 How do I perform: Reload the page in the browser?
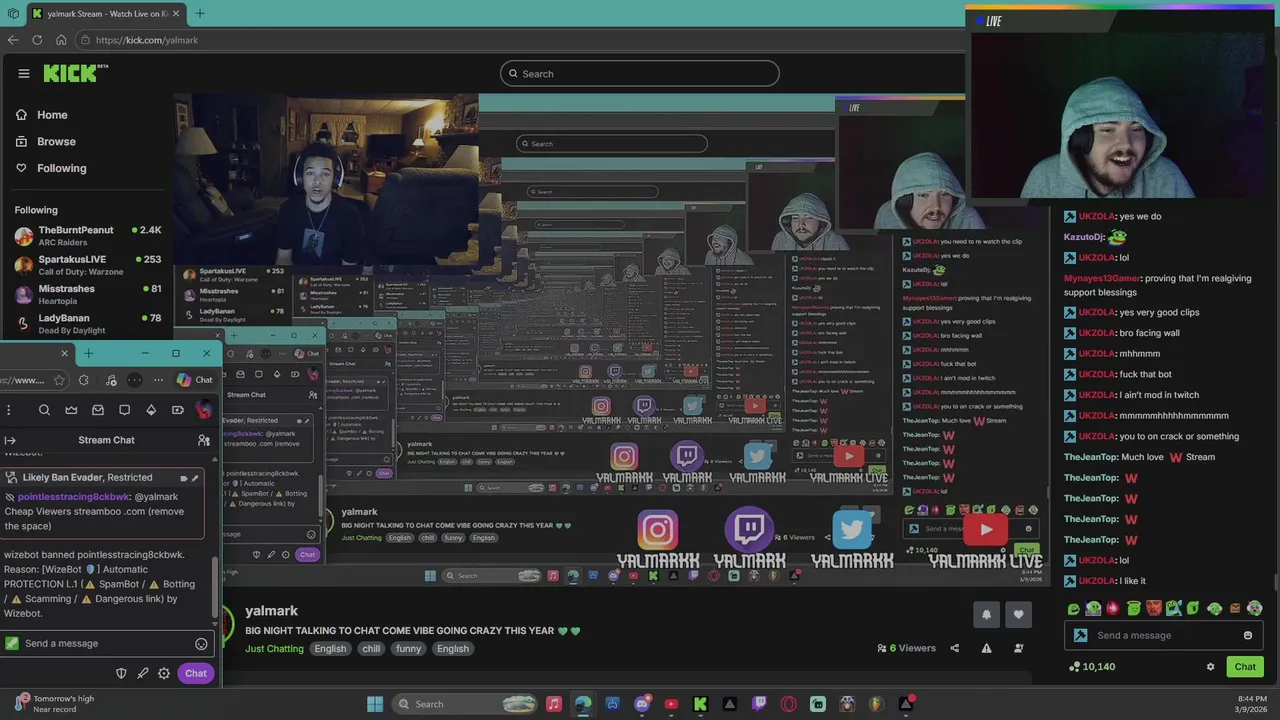pos(37,40)
